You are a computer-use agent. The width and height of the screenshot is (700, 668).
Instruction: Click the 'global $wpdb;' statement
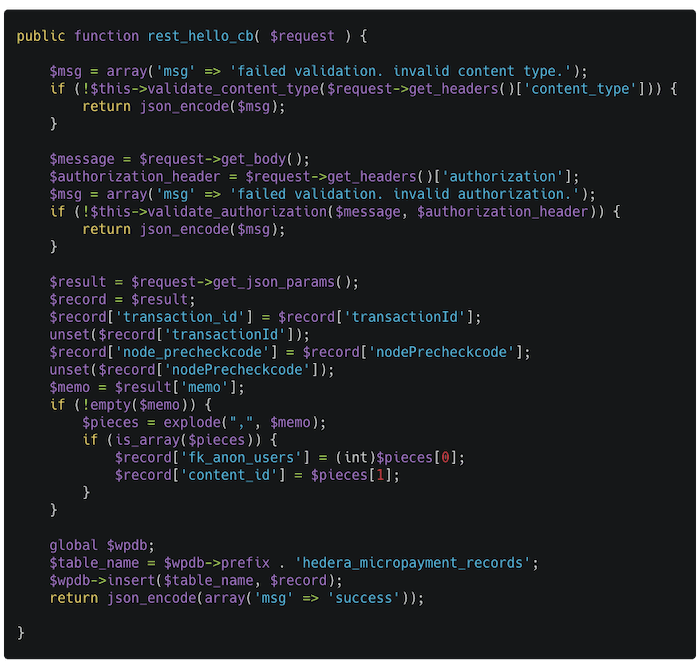[x=102, y=545]
